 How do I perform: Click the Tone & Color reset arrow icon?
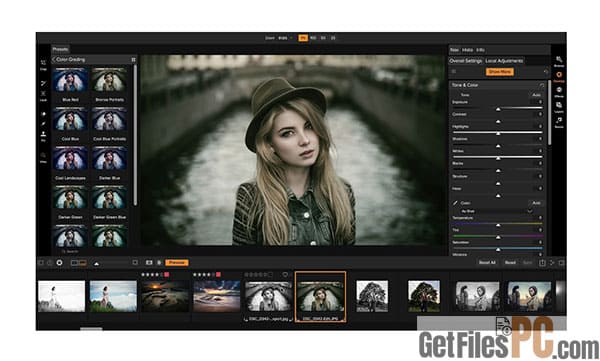(541, 85)
